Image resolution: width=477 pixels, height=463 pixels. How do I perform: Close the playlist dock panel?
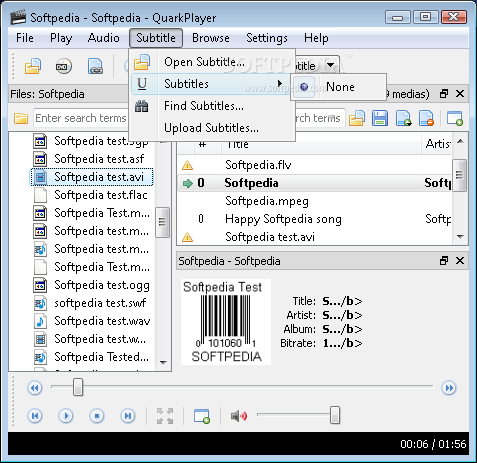[x=460, y=94]
